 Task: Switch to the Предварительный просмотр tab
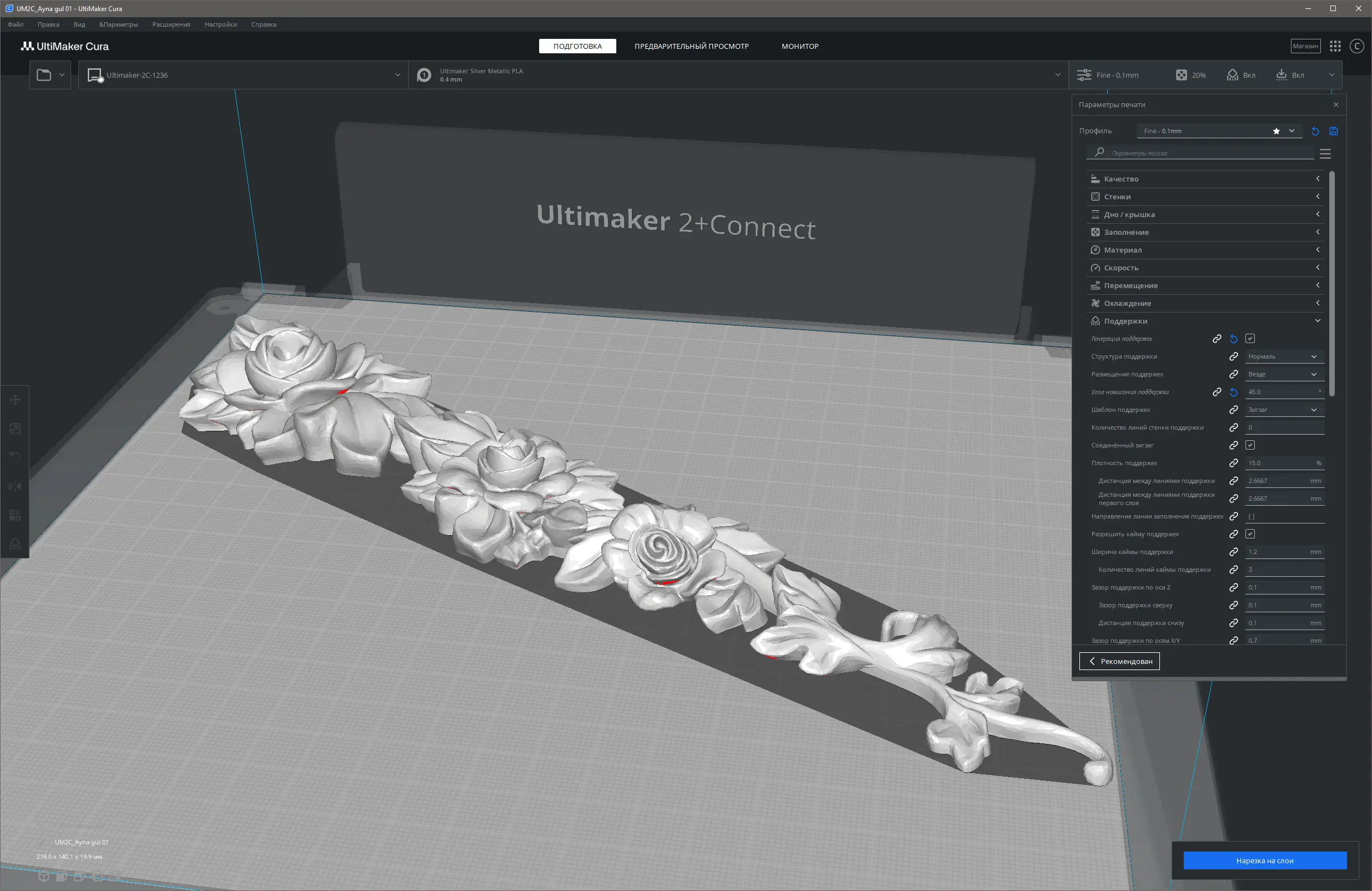pyautogui.click(x=691, y=46)
